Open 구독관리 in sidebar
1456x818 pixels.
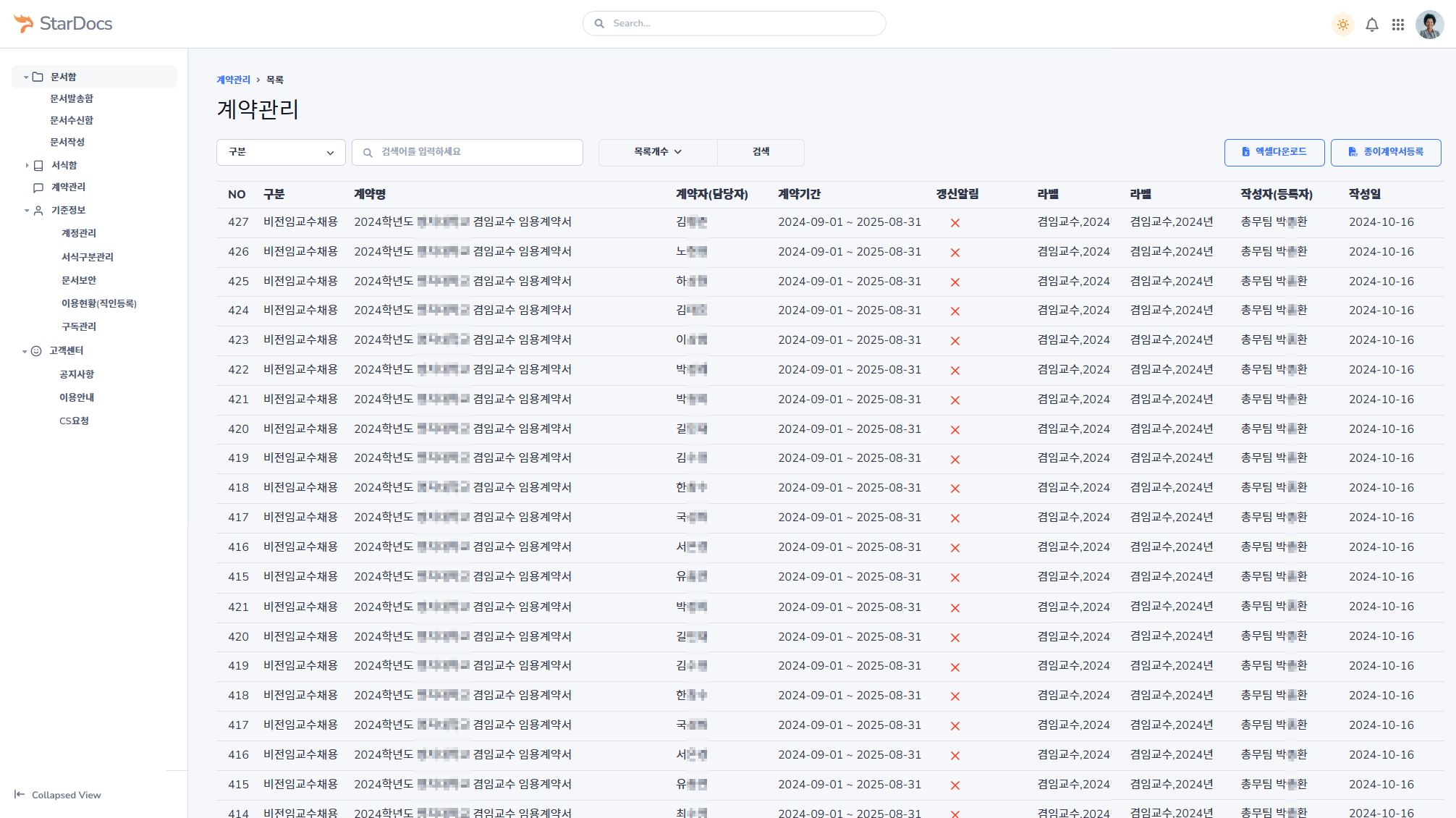point(79,326)
